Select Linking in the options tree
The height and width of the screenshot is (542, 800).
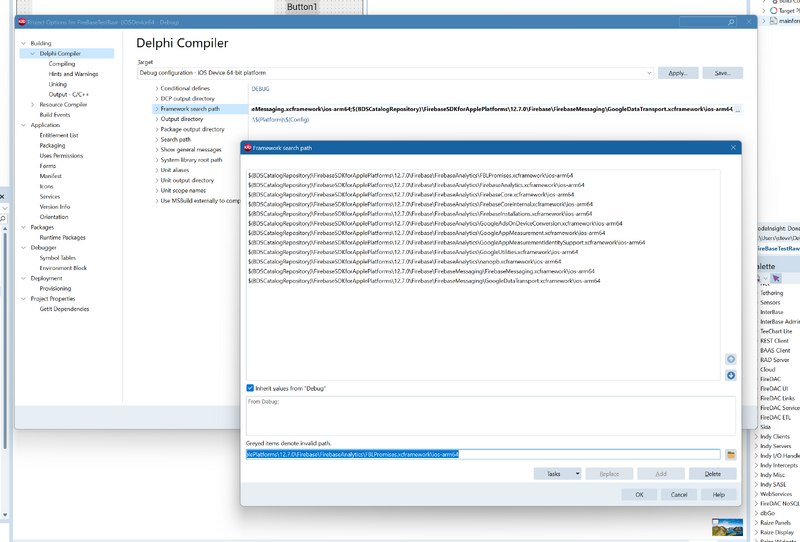[x=58, y=84]
